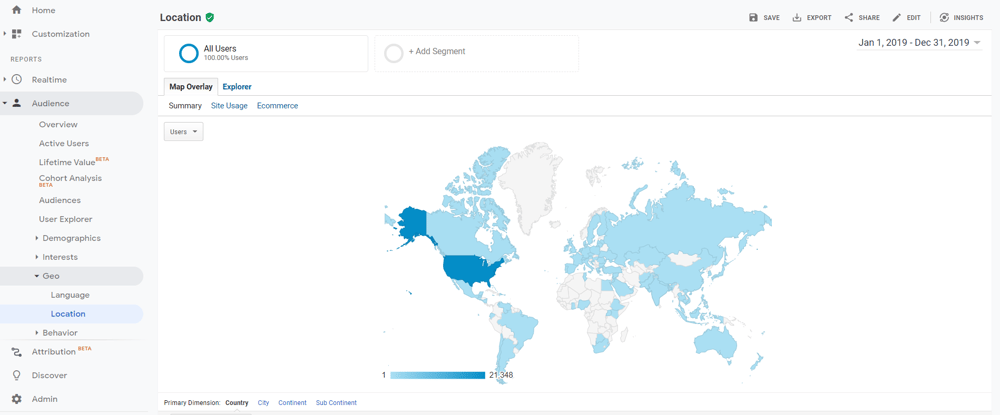This screenshot has height=415, width=1000.
Task: Collapse the Geo submenu
Action: [x=37, y=276]
